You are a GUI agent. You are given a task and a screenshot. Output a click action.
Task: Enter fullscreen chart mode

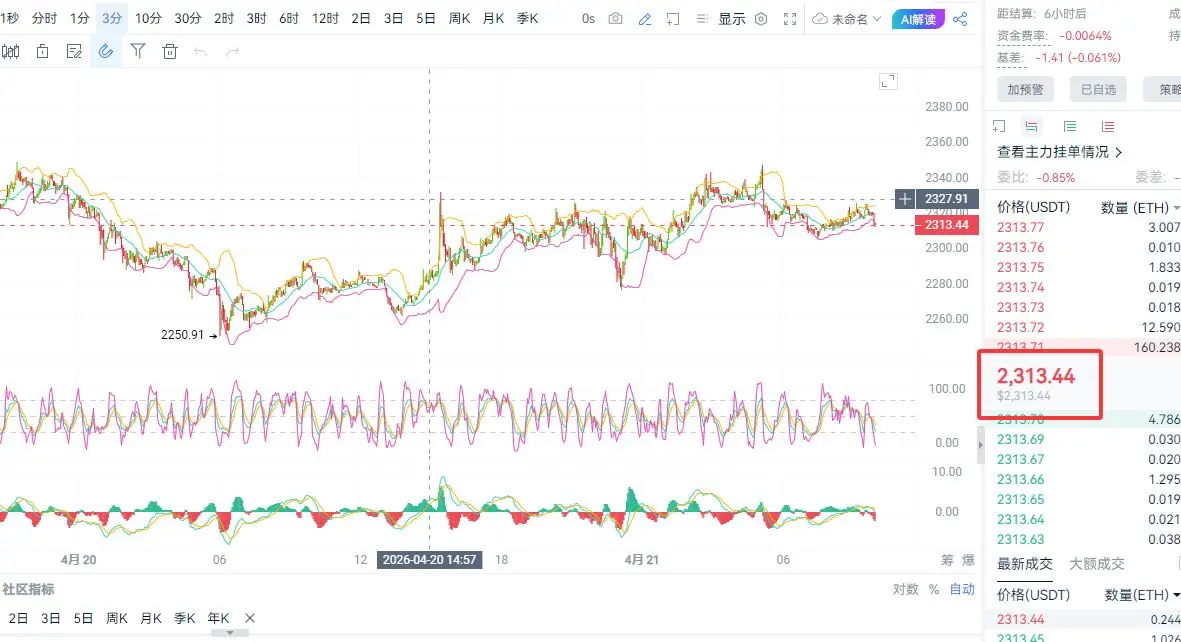tap(789, 19)
